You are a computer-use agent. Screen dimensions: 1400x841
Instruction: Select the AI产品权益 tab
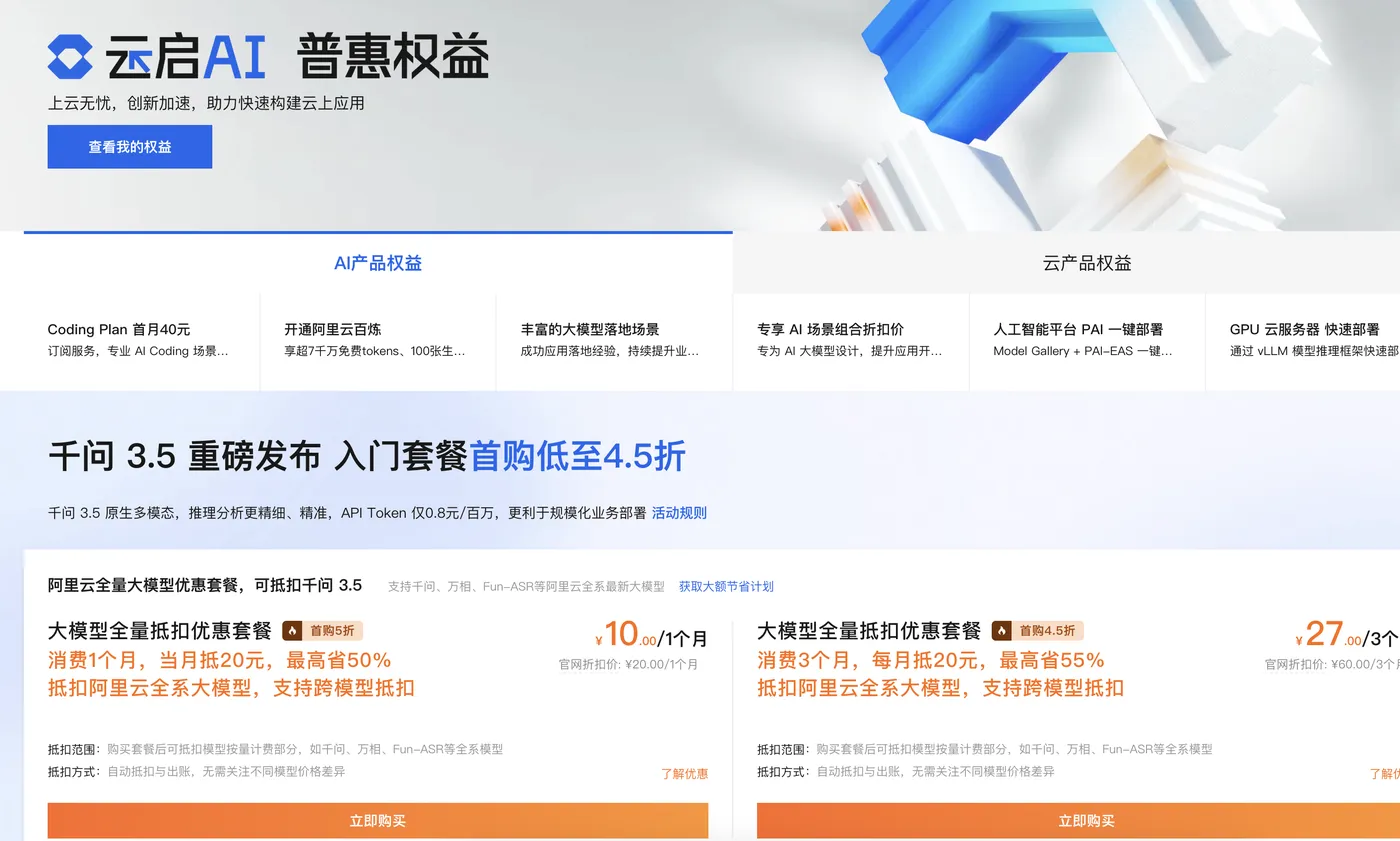pos(378,262)
